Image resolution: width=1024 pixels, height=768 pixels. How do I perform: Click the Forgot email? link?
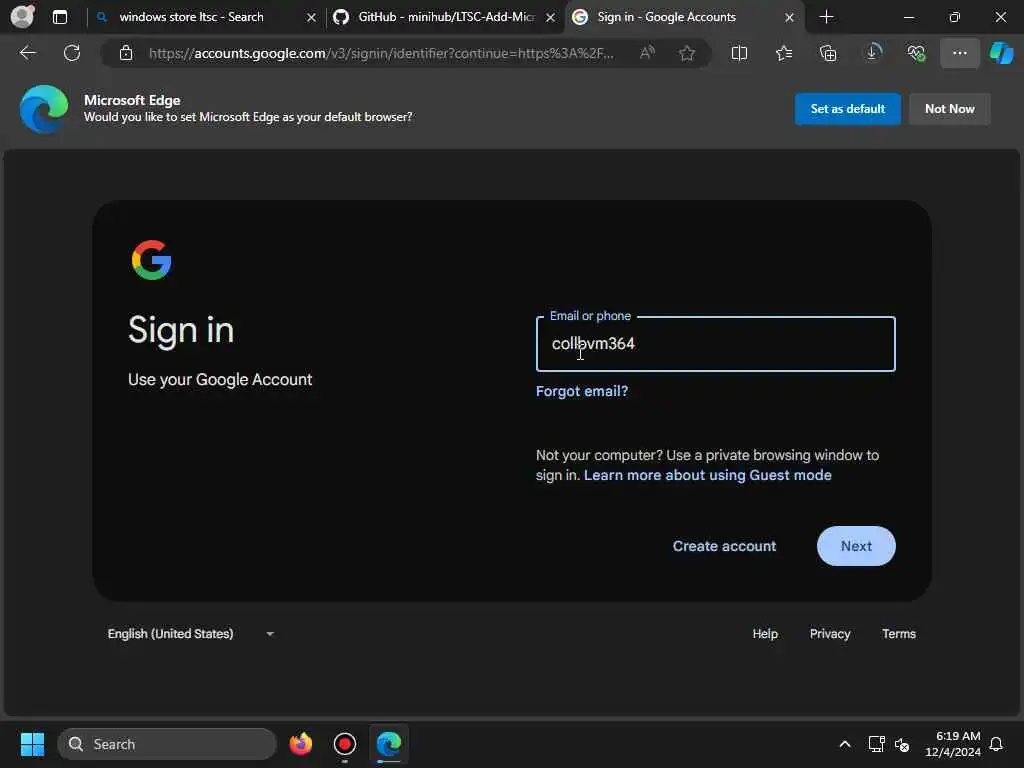click(x=582, y=391)
